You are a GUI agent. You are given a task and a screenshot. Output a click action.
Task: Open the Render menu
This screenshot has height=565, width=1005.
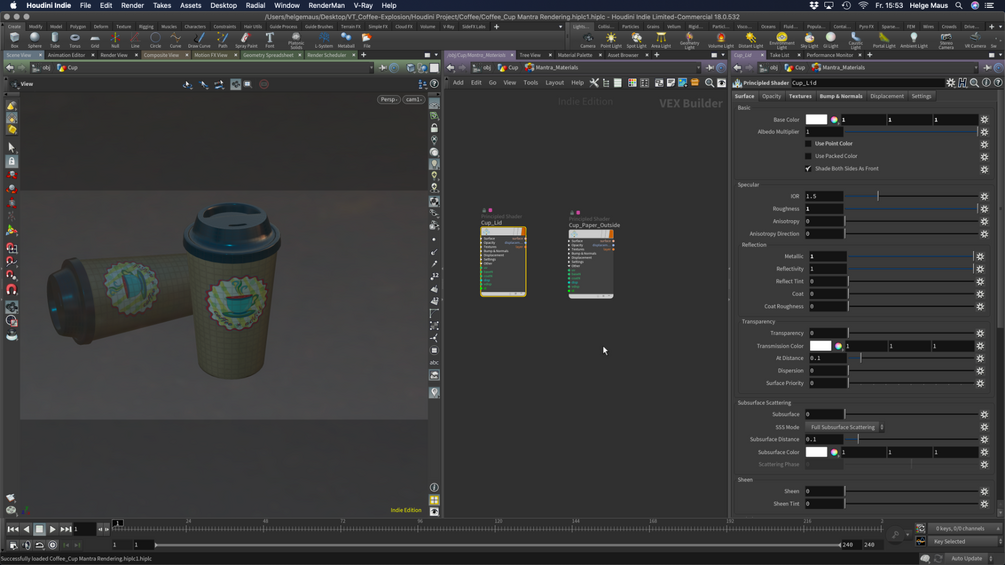pos(132,5)
